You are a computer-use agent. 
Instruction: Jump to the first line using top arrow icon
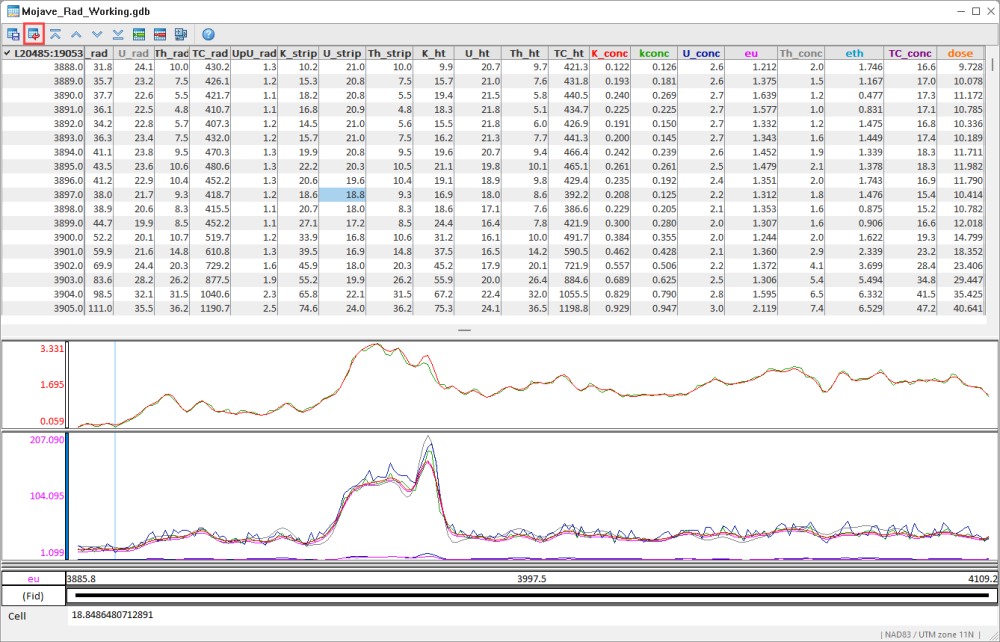(x=56, y=33)
